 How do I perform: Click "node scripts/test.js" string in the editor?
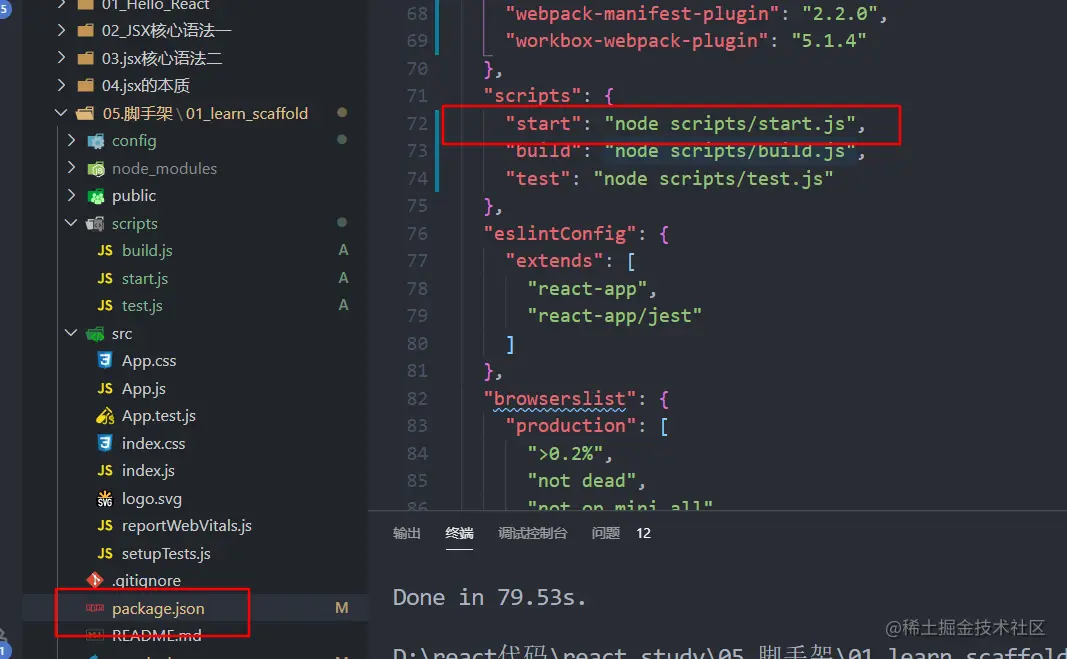click(713, 178)
